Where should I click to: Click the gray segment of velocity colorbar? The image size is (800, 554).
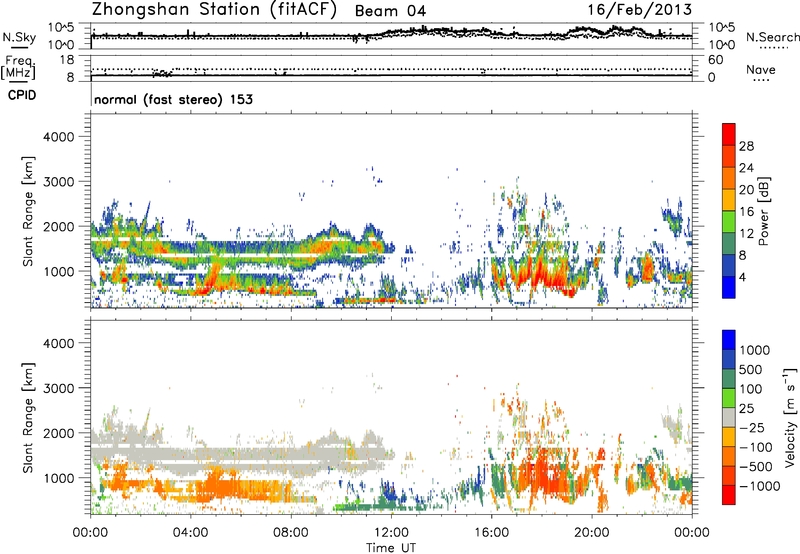pos(729,417)
